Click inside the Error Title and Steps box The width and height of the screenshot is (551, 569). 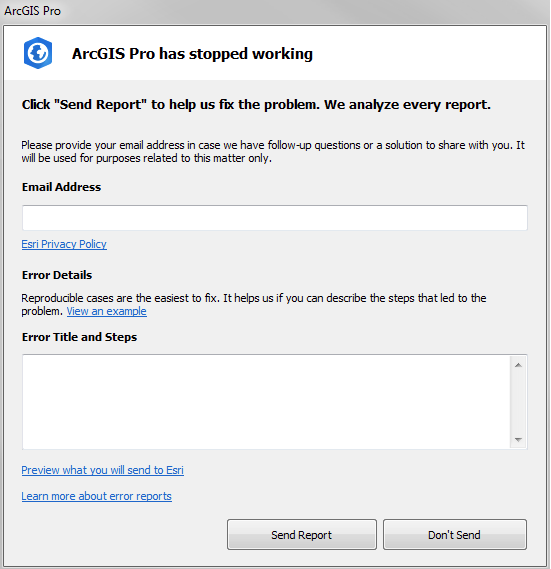click(x=266, y=402)
